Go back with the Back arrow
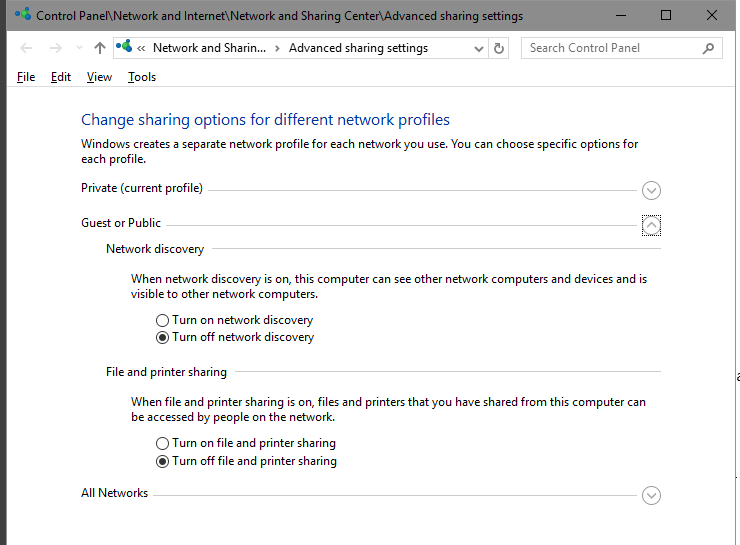This screenshot has height=545, width=740. pos(26,48)
